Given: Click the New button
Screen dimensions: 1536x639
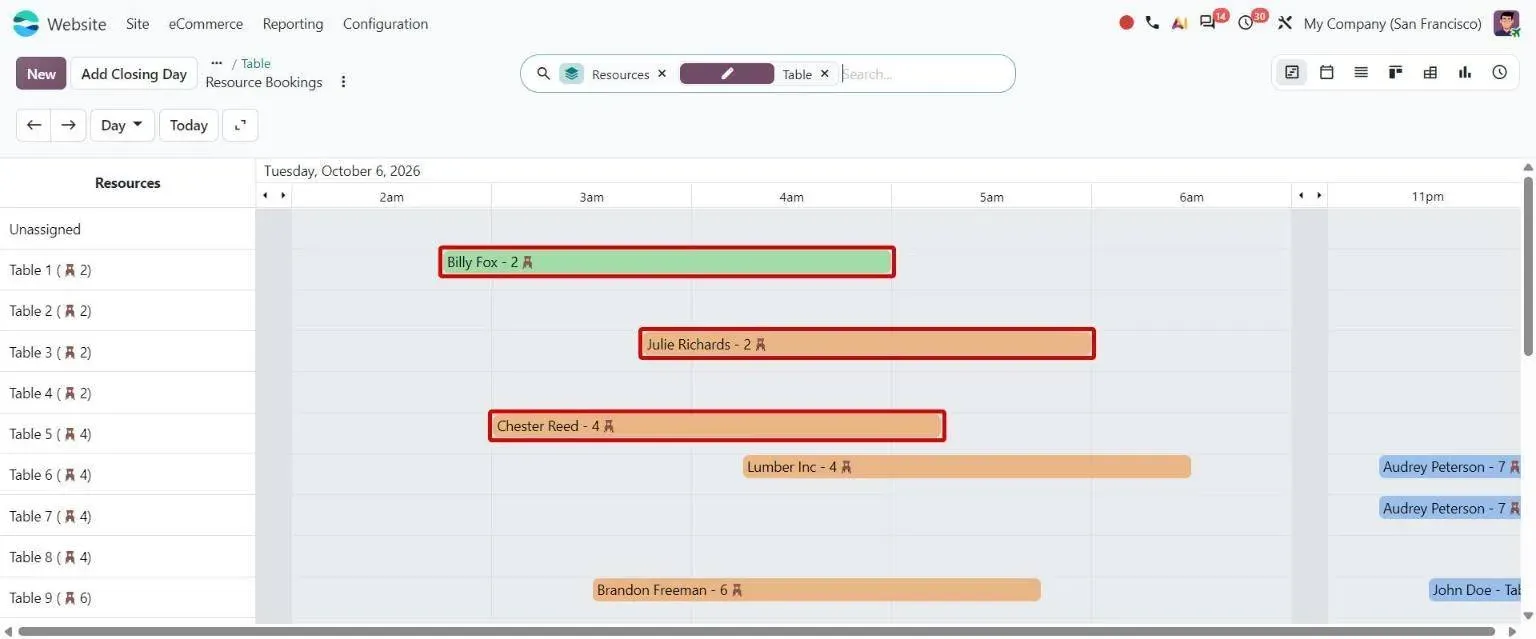Looking at the screenshot, I should (x=41, y=73).
